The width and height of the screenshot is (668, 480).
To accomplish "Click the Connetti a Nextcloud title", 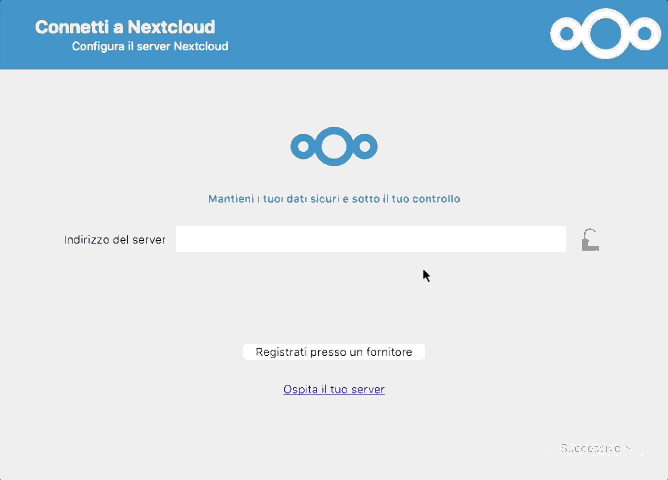I will pyautogui.click(x=125, y=27).
